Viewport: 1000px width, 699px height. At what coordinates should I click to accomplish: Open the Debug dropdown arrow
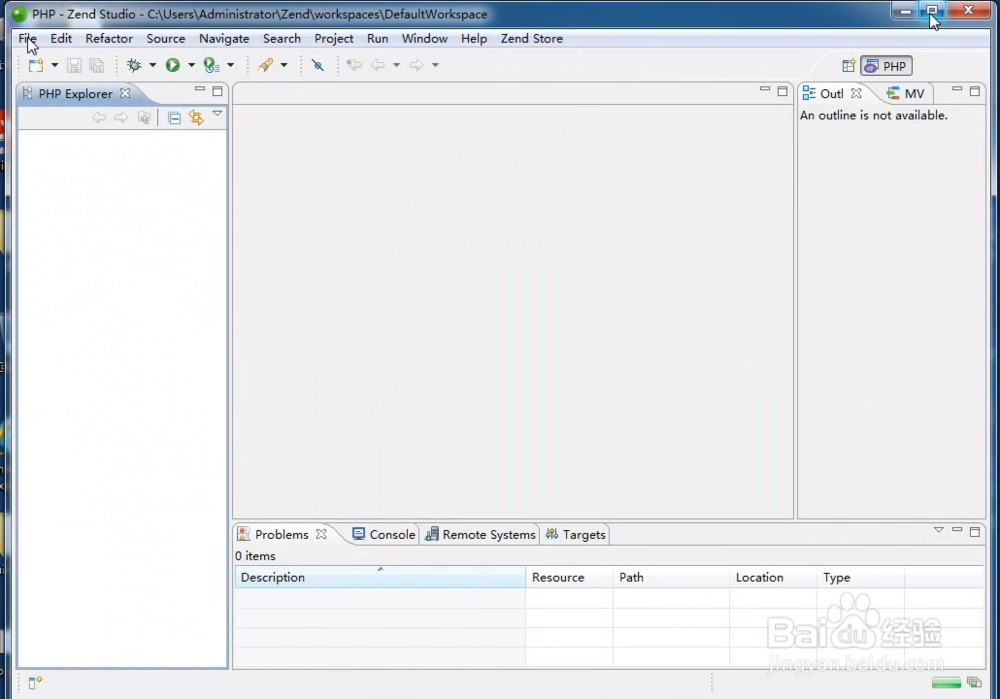[152, 65]
